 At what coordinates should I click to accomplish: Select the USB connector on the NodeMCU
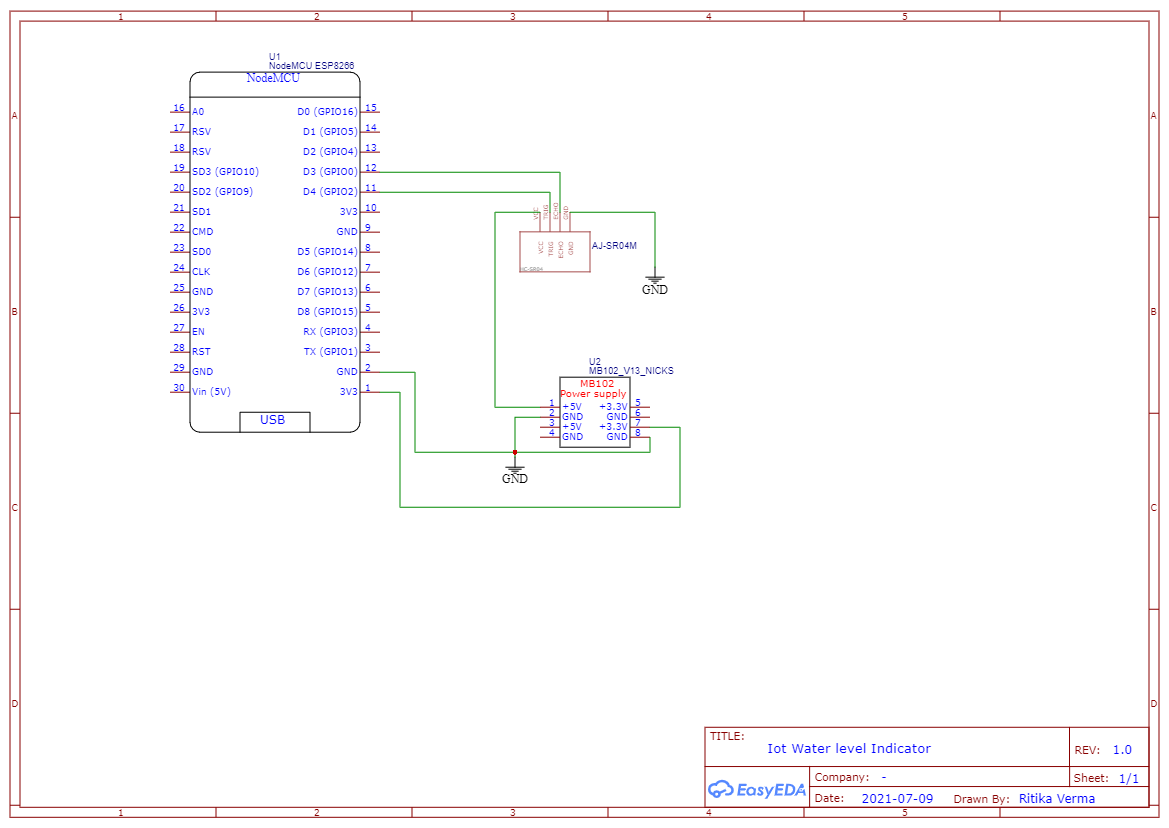(x=275, y=421)
